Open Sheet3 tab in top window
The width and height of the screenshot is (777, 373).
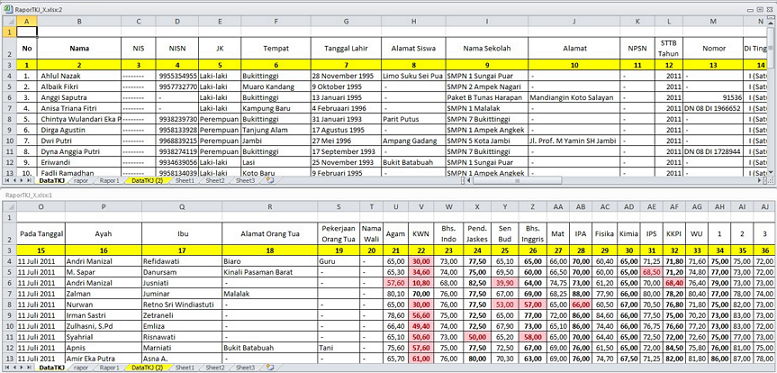tap(245, 181)
